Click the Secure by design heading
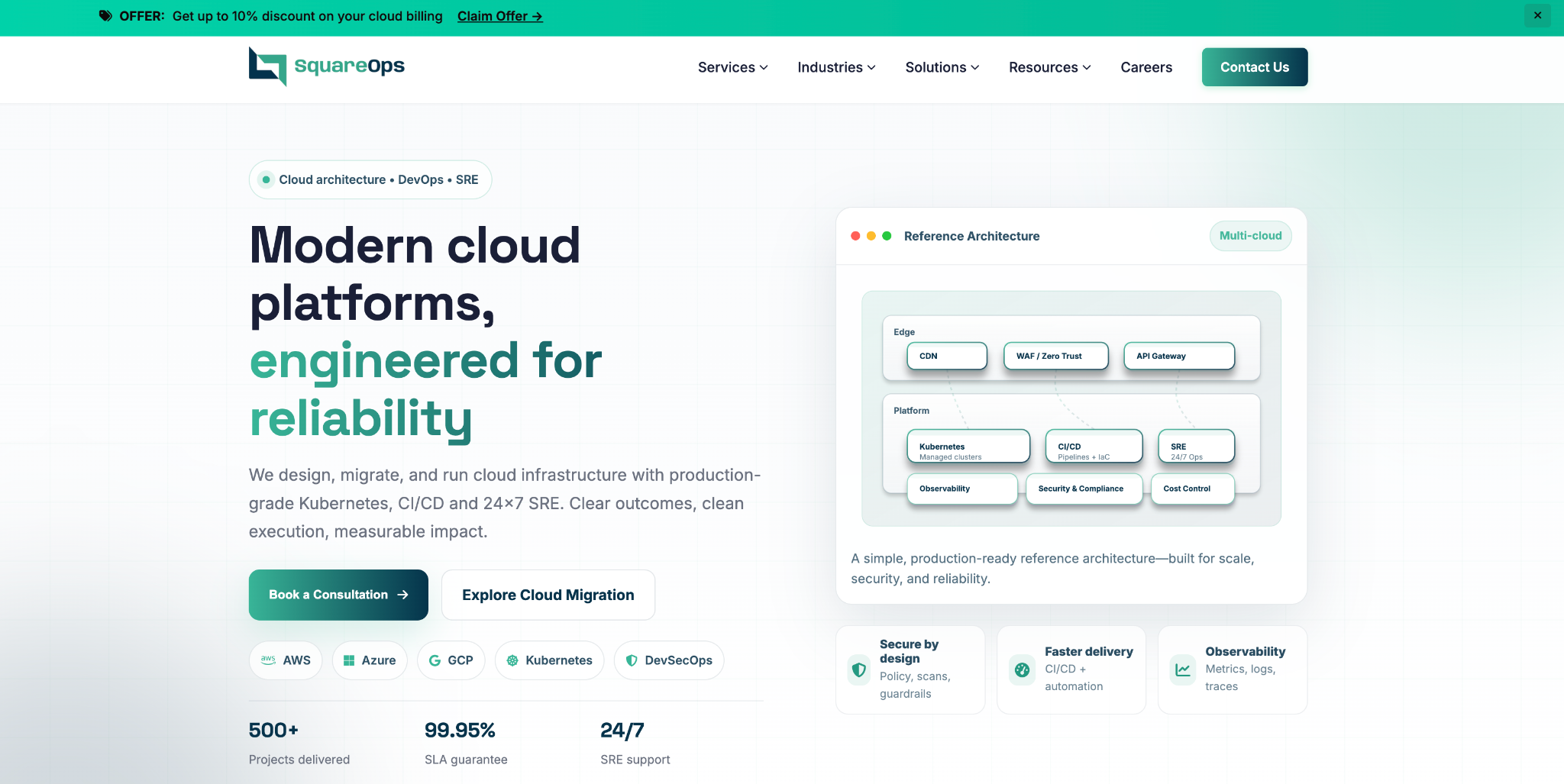 pos(909,651)
